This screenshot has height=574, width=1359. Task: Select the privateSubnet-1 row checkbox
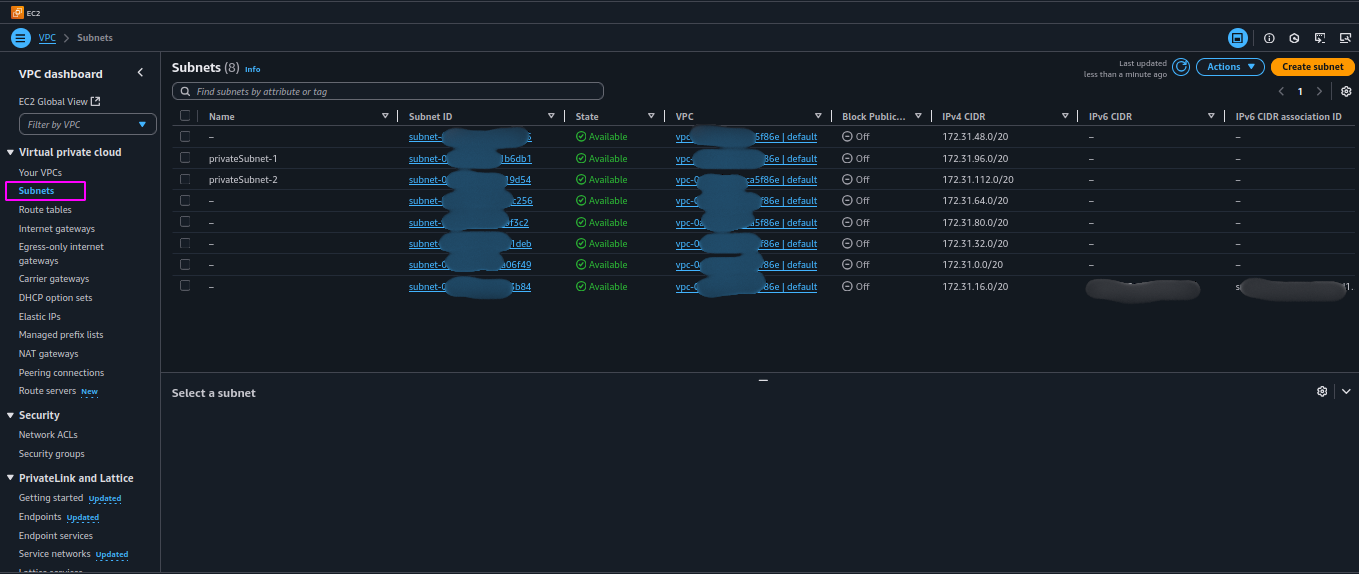185,158
